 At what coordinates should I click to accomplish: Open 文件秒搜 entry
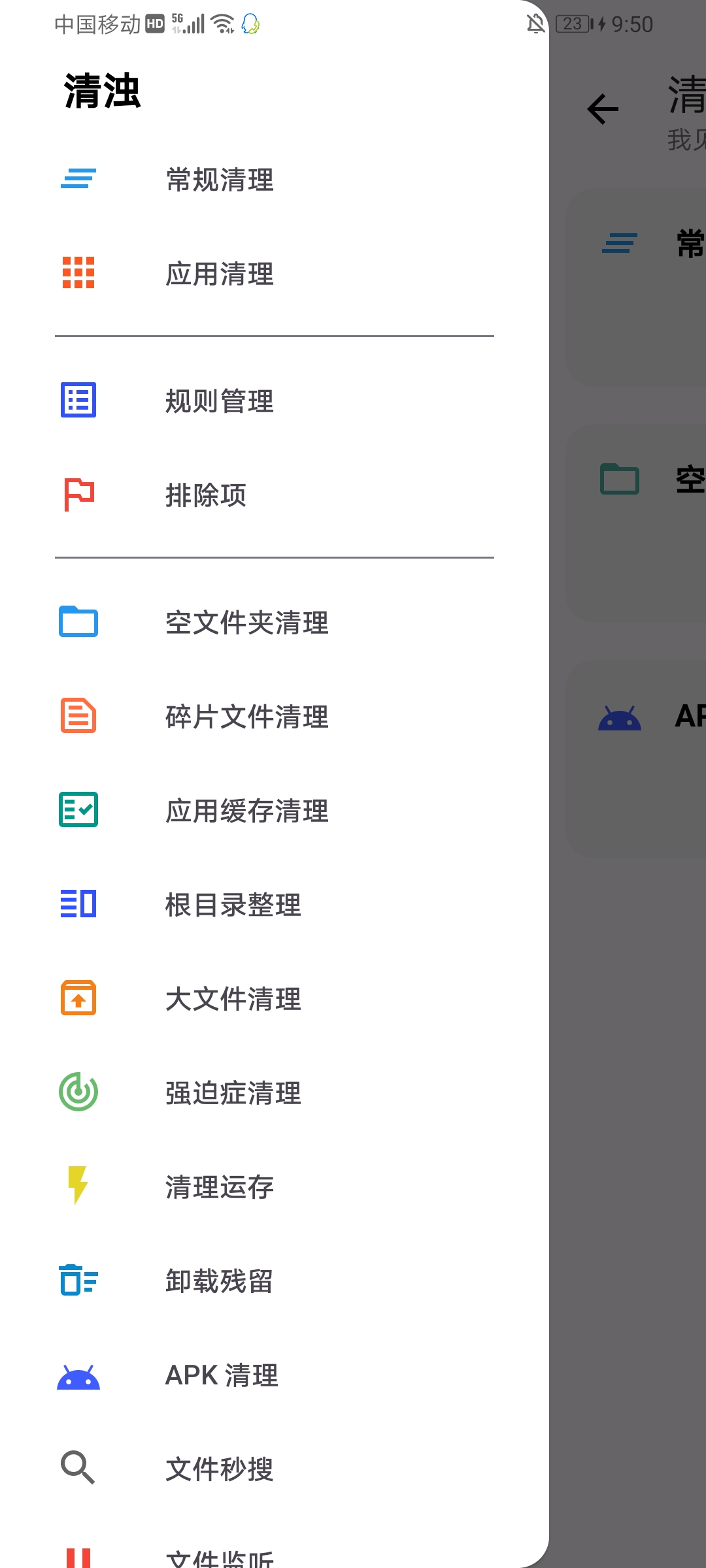point(275,1469)
